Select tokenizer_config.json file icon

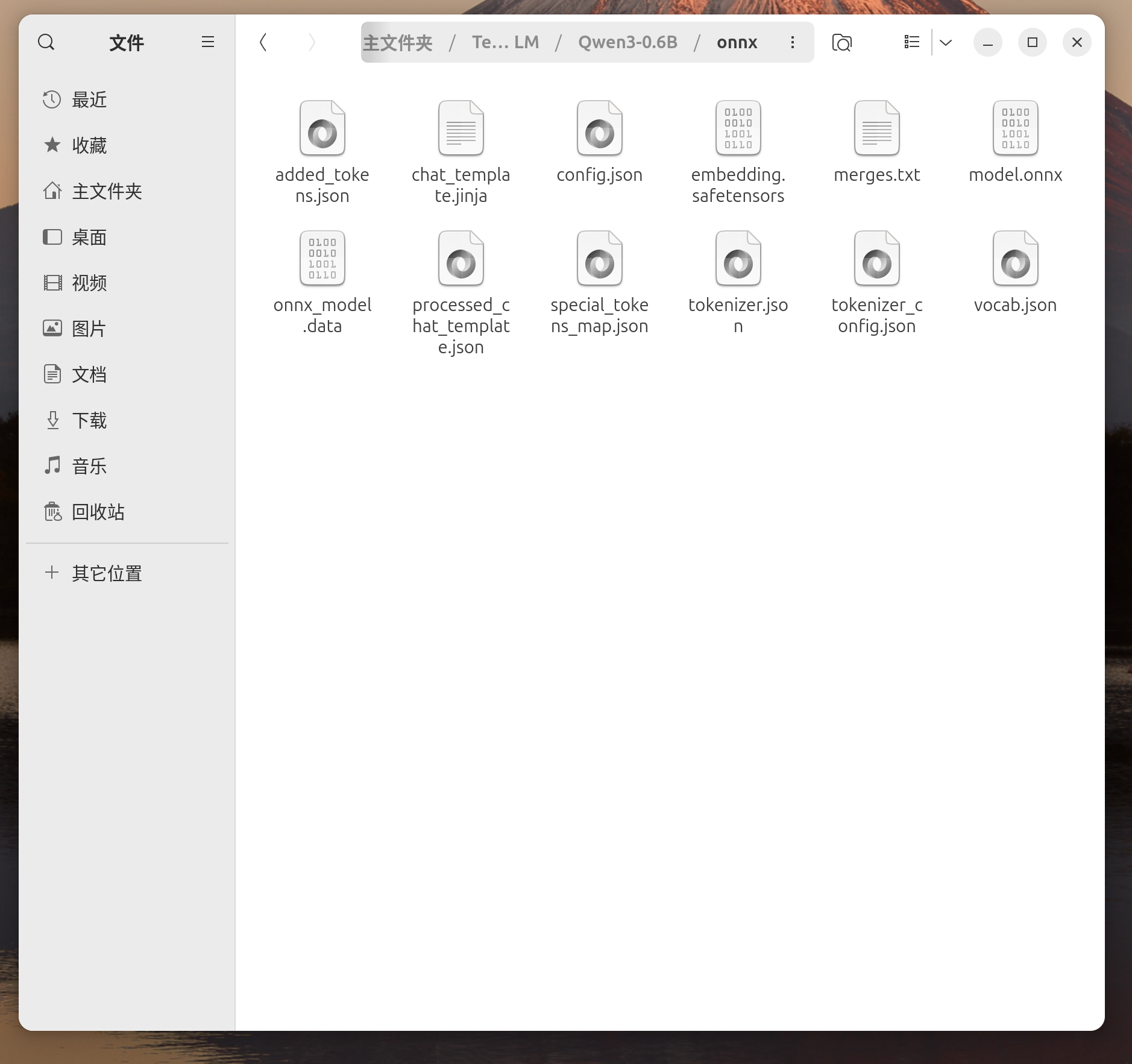coord(877,258)
